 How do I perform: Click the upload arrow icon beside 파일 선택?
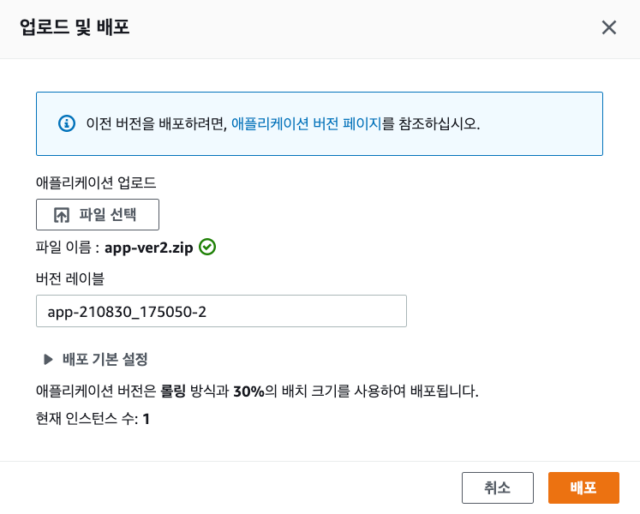click(62, 215)
